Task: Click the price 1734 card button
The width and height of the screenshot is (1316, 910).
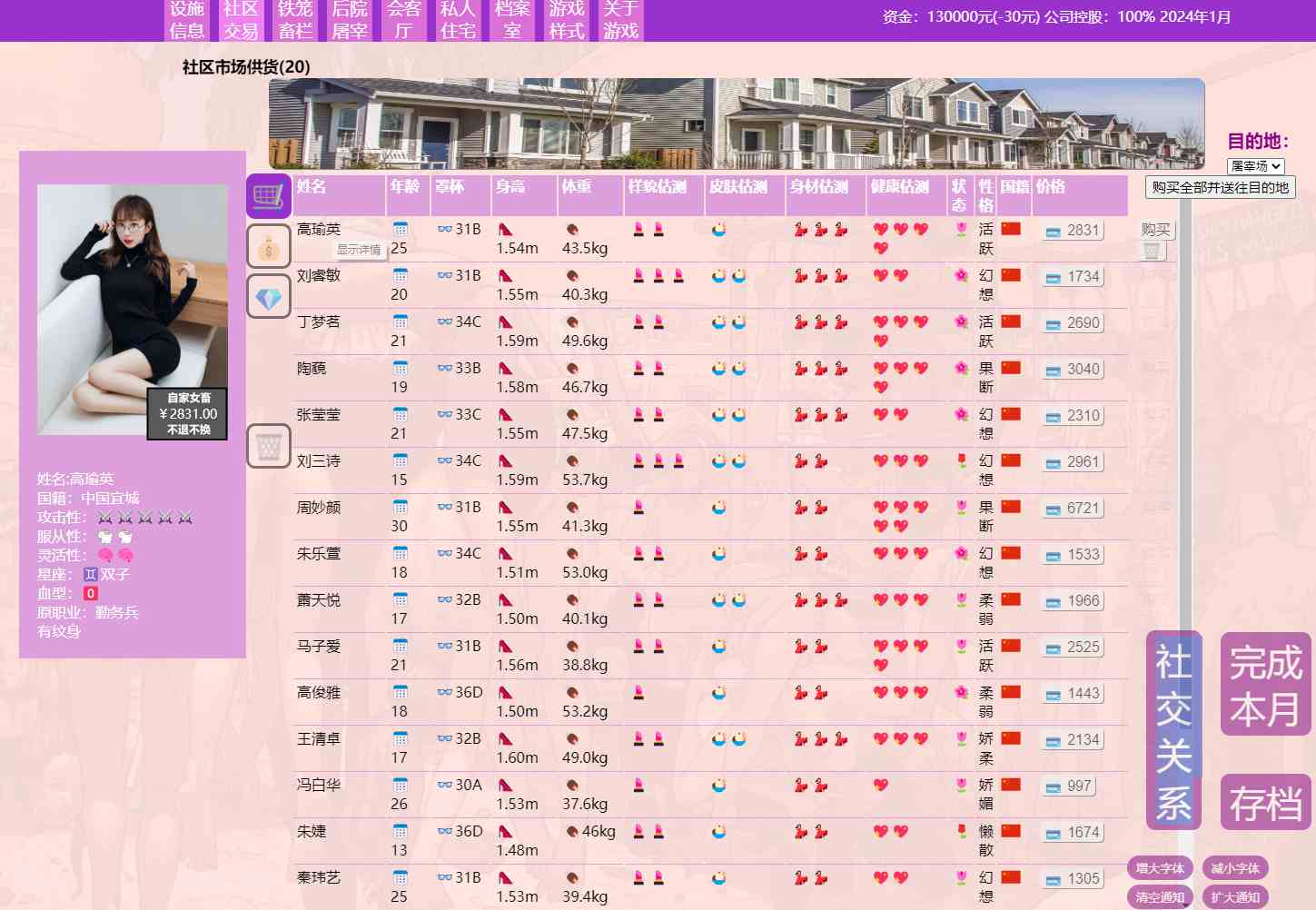Action: [x=1073, y=277]
